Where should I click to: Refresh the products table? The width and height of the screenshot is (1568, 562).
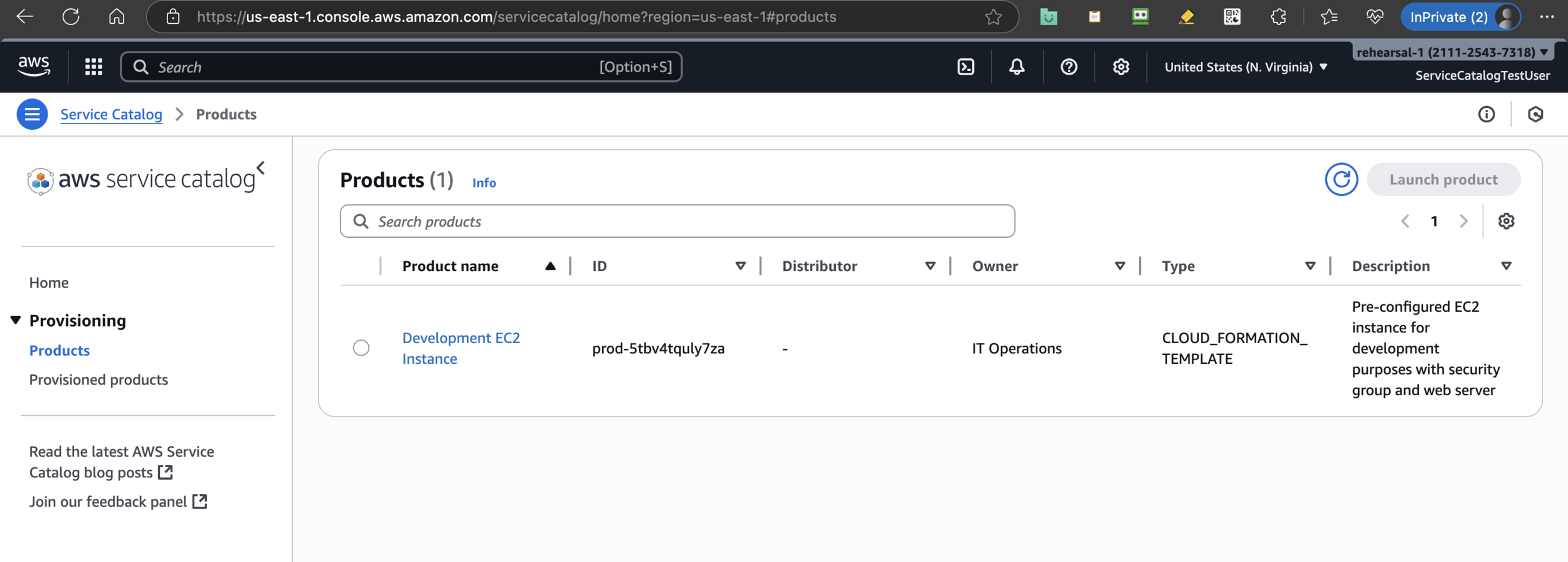tap(1341, 179)
